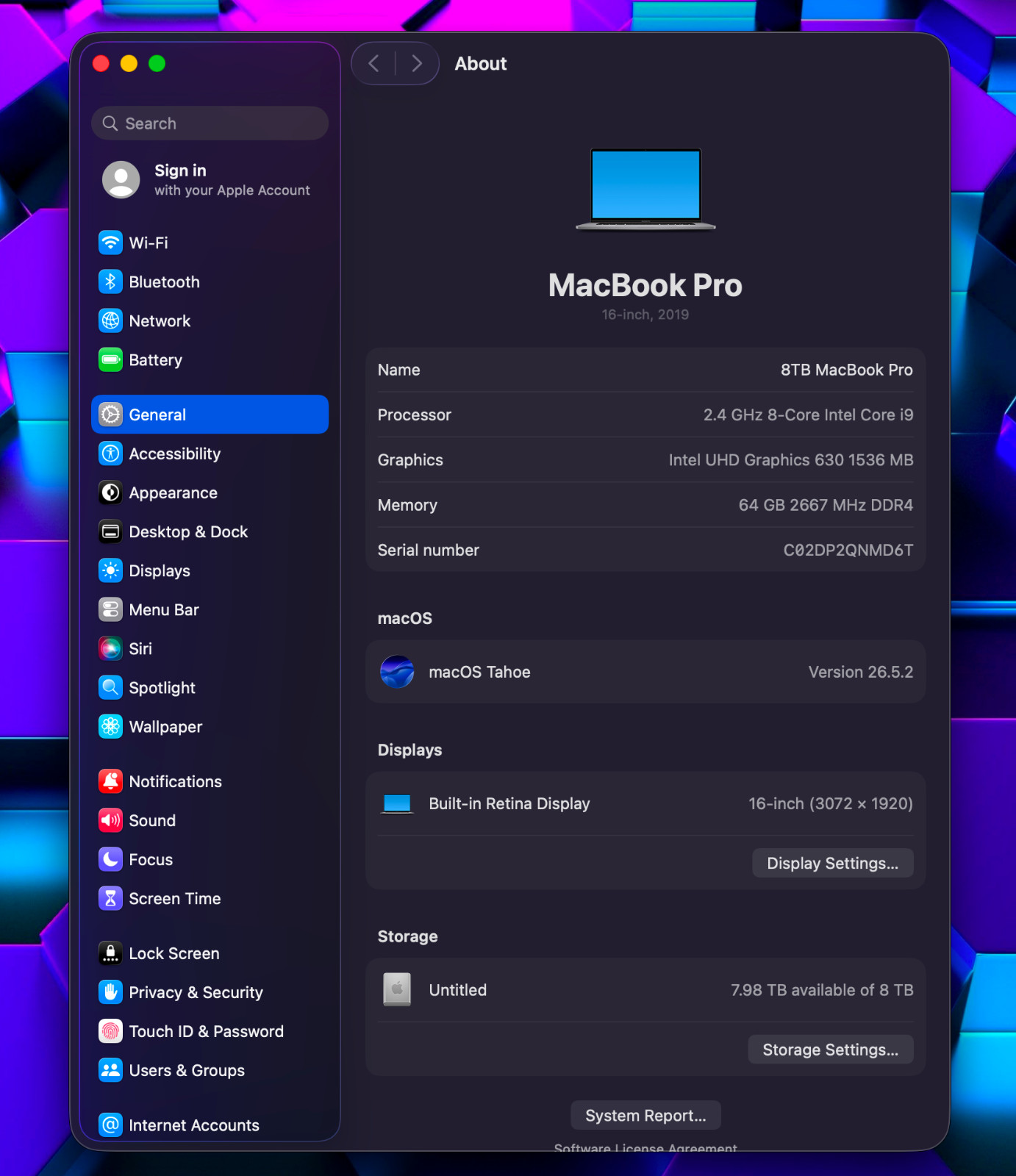1016x1176 pixels.
Task: Click the Apple Account avatar icon
Action: point(121,179)
